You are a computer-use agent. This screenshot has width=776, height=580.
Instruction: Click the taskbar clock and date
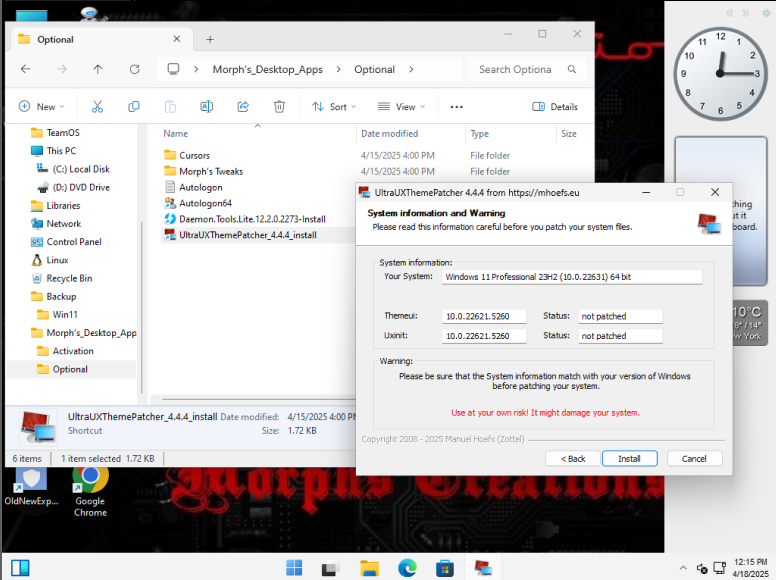click(750, 568)
